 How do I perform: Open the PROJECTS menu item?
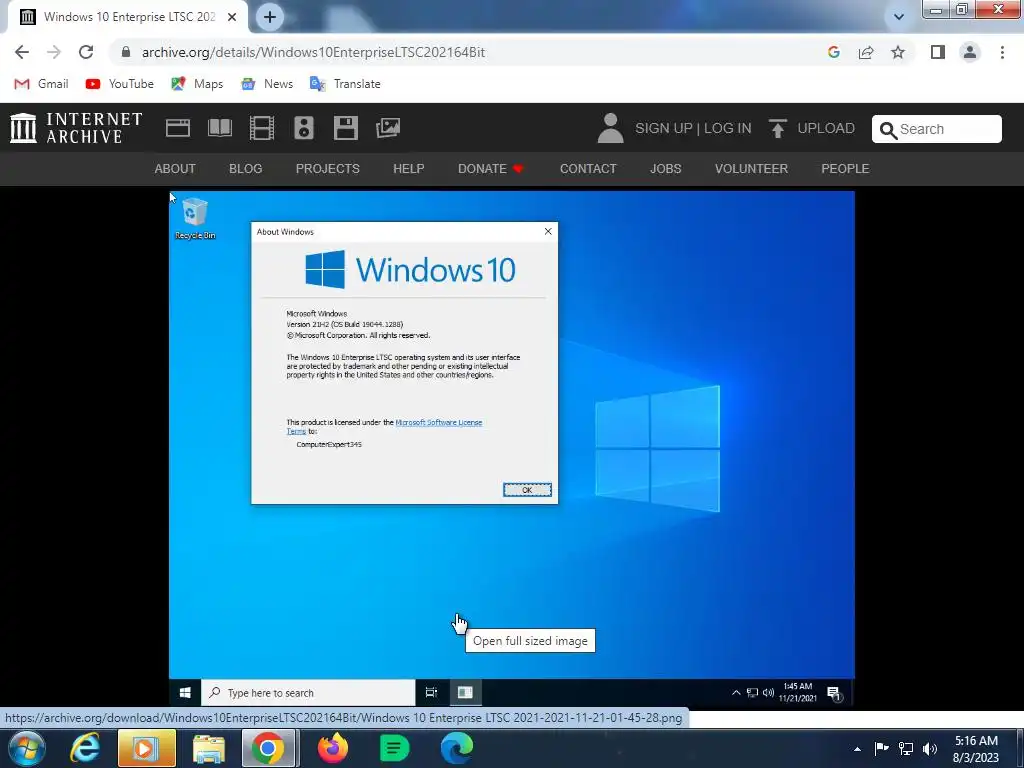[328, 168]
